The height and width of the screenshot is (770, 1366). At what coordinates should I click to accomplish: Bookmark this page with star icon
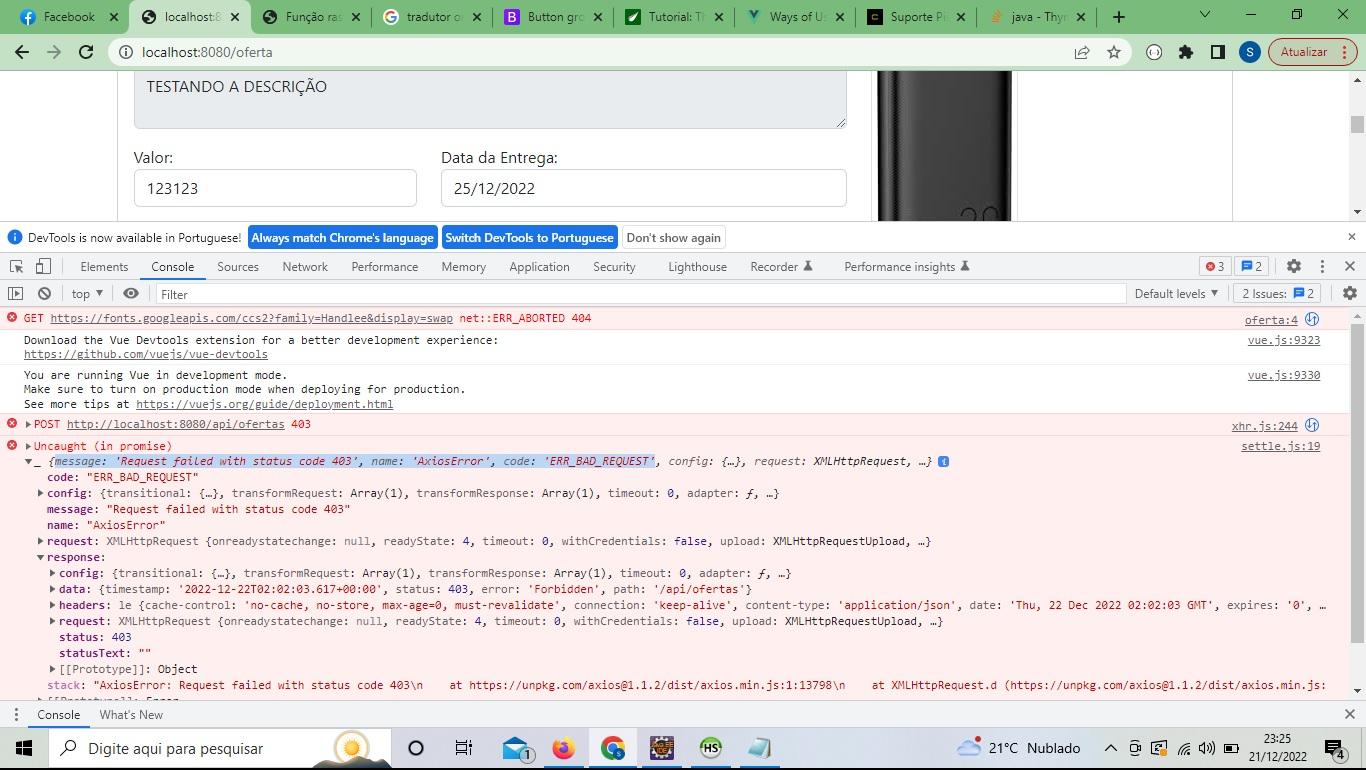(1114, 52)
